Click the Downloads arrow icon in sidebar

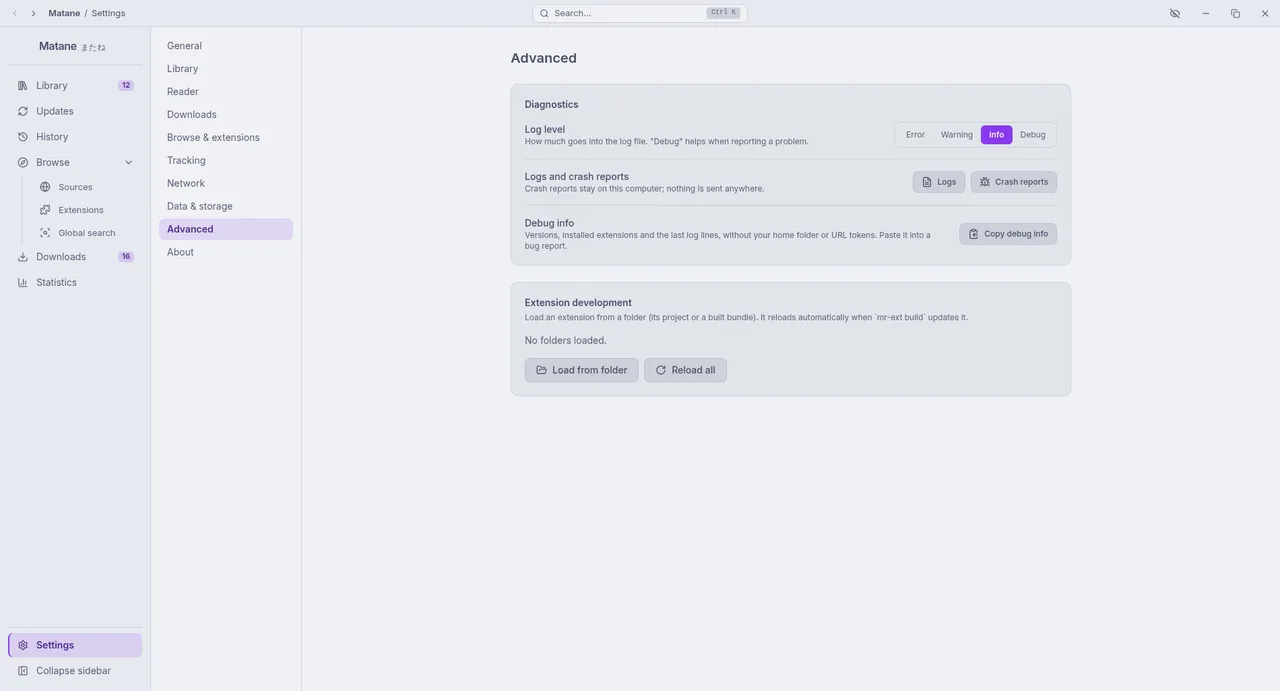click(23, 257)
